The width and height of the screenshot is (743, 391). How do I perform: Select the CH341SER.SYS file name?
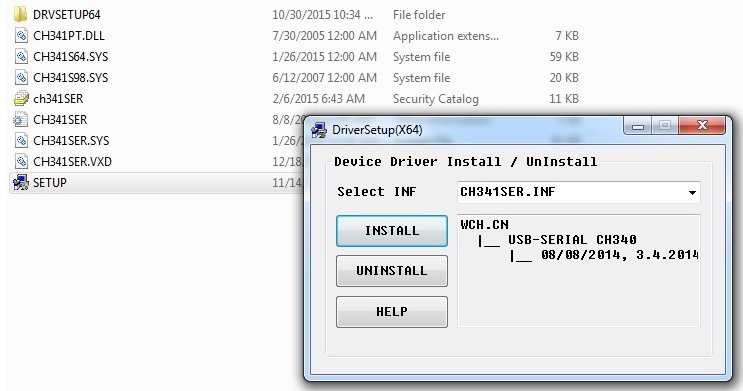pyautogui.click(x=71, y=140)
